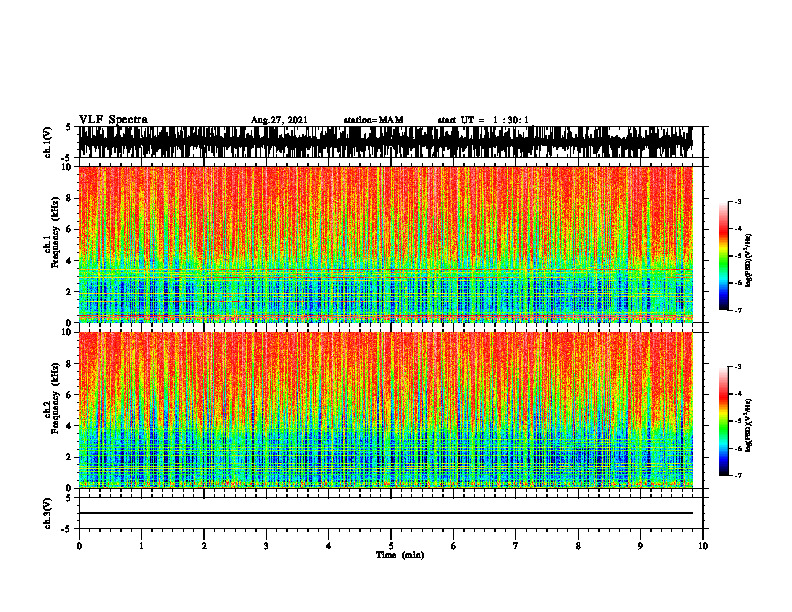Click time axis tick label '8'

tap(578, 546)
